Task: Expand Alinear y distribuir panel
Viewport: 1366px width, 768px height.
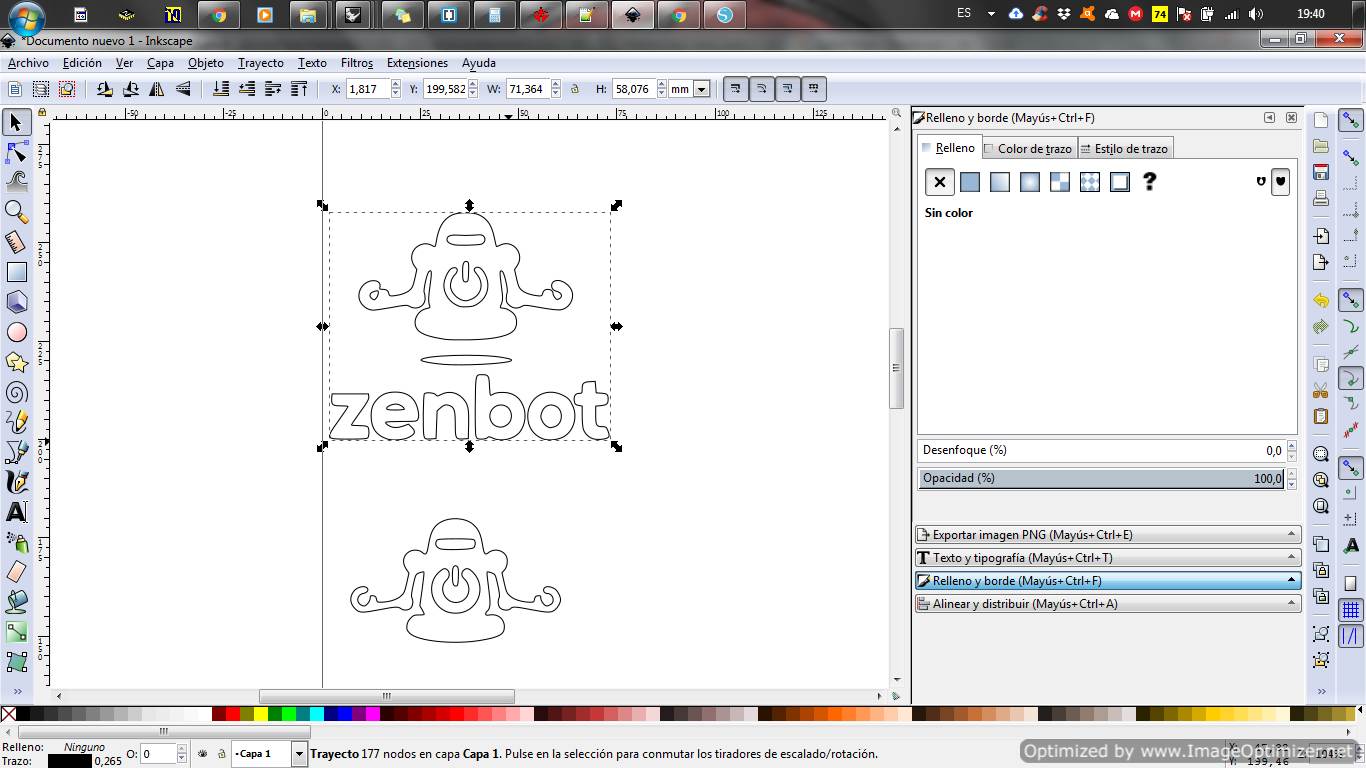Action: [x=1108, y=604]
